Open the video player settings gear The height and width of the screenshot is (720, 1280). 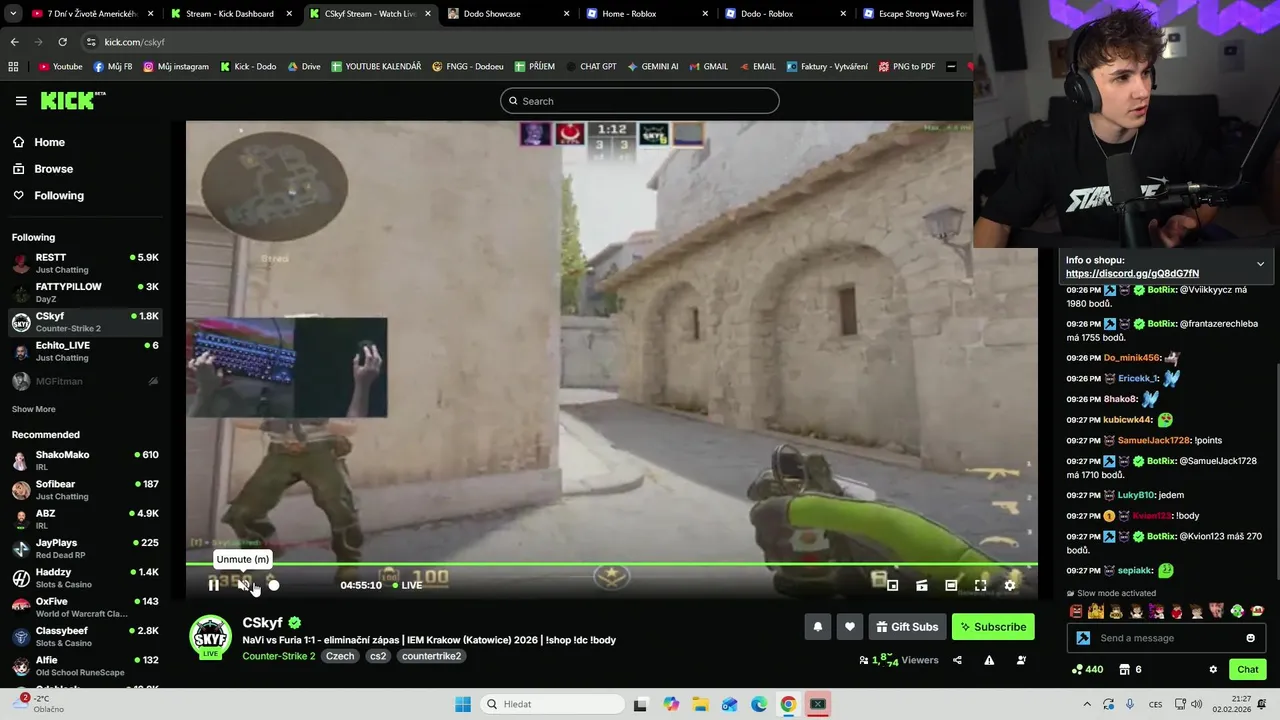click(x=1010, y=585)
